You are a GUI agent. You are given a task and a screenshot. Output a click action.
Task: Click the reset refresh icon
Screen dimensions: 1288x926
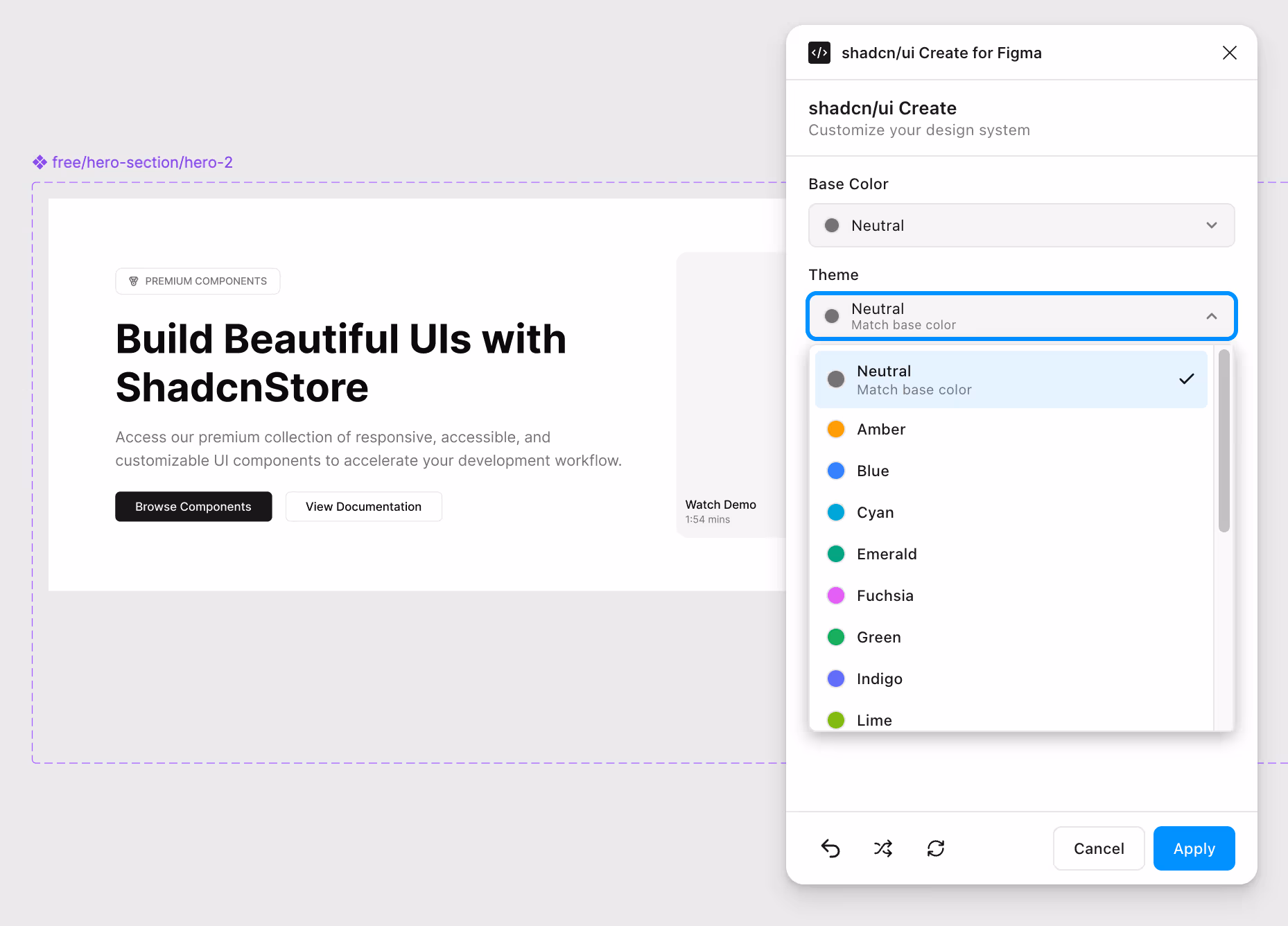[936, 848]
